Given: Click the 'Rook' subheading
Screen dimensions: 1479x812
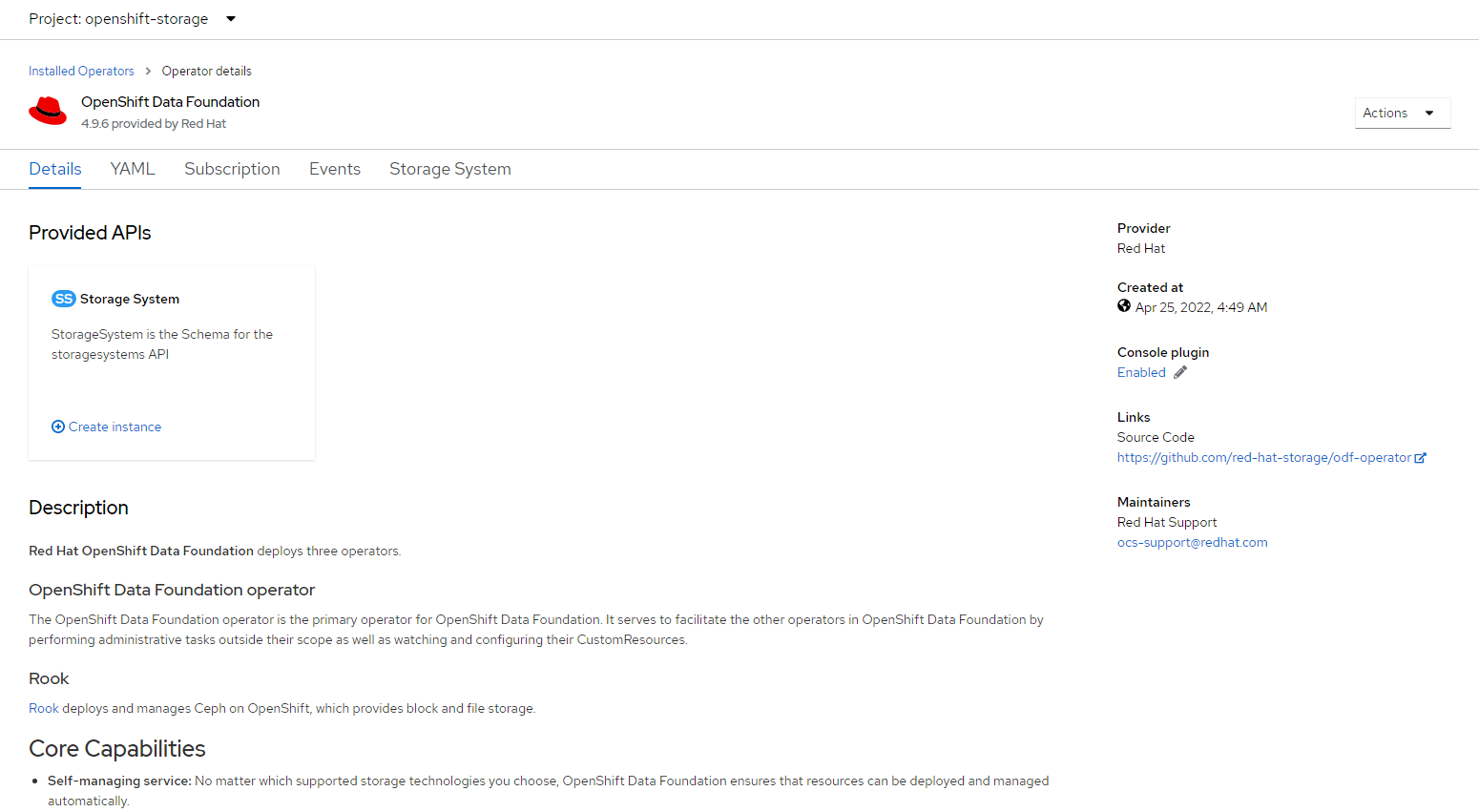Looking at the screenshot, I should click(49, 678).
